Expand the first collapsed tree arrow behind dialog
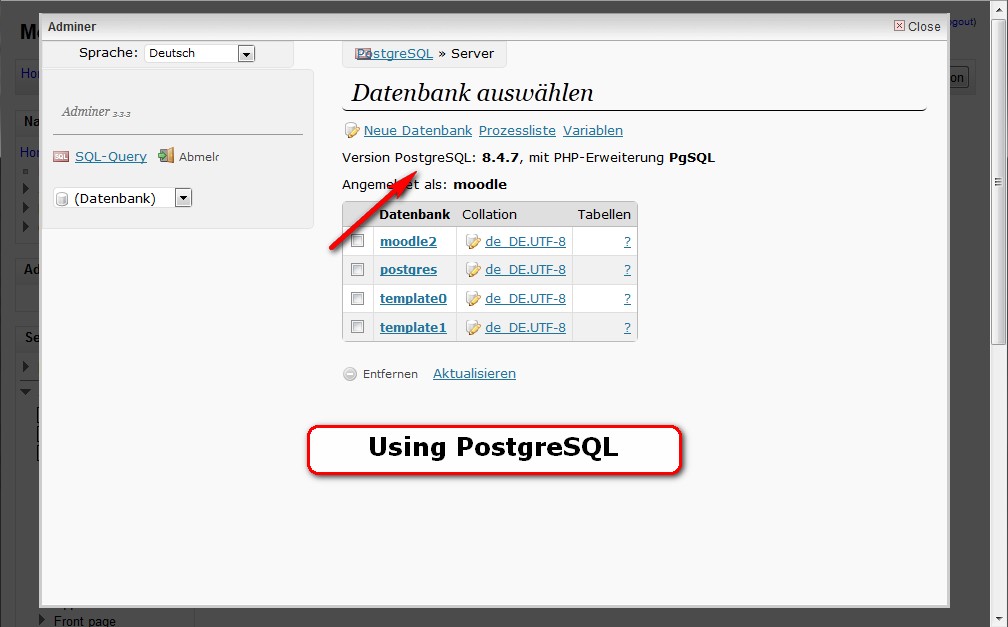The image size is (1008, 627). pyautogui.click(x=26, y=188)
